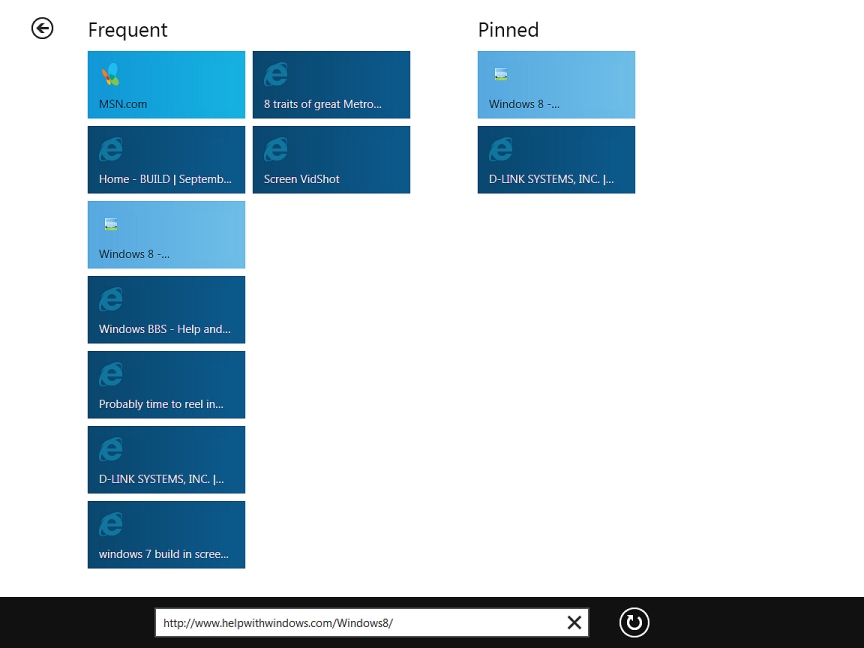This screenshot has width=864, height=648.
Task: Open the pinned 'D-LINK SYSTEMS, INC.' tile
Action: [556, 160]
